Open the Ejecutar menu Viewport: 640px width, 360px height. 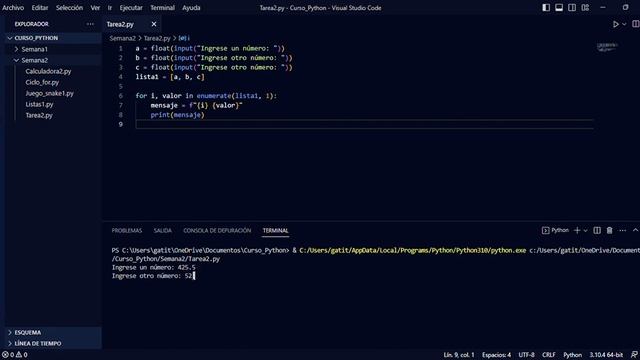[131, 8]
